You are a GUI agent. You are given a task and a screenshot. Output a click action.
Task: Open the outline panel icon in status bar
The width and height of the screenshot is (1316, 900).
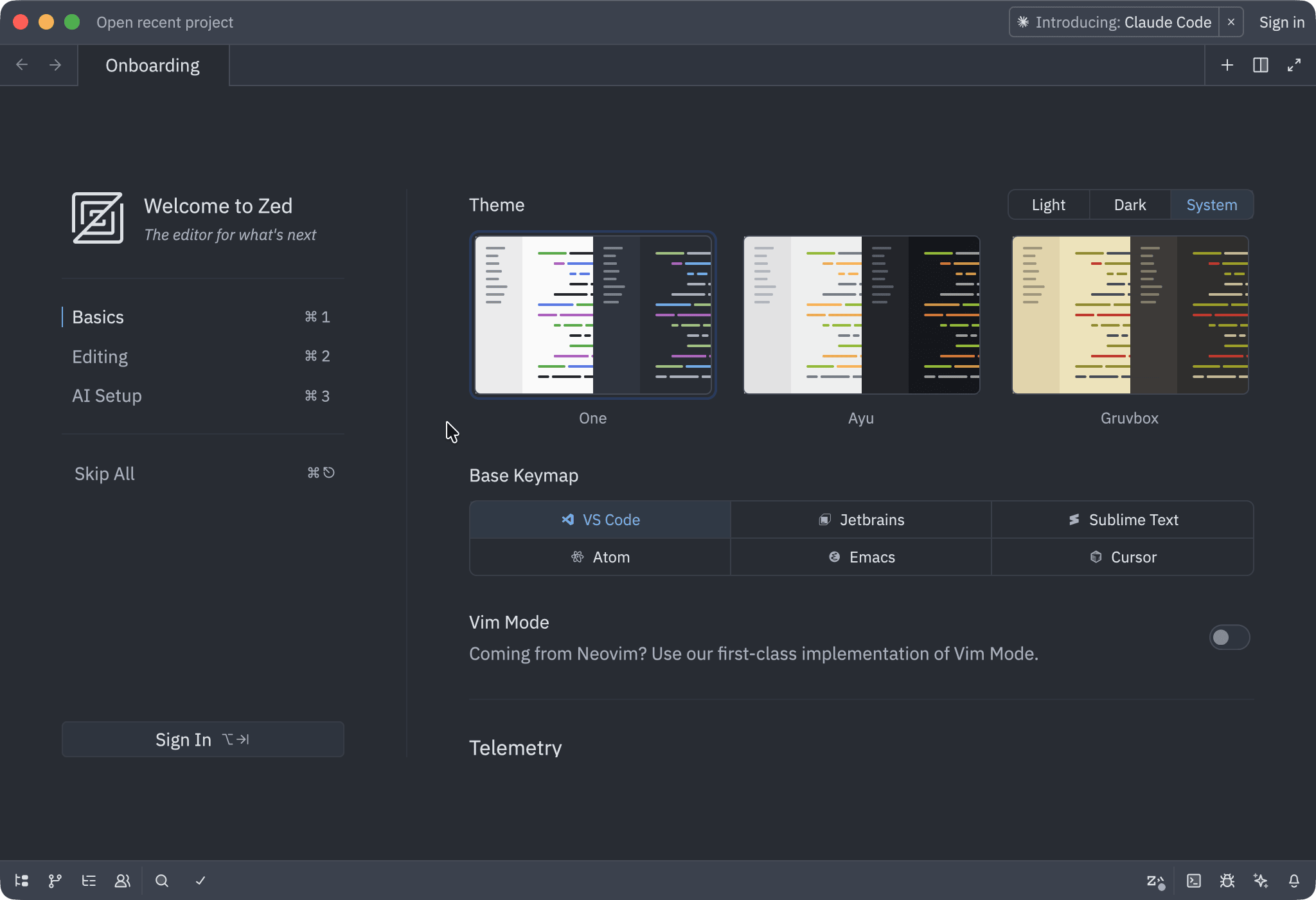(x=89, y=881)
